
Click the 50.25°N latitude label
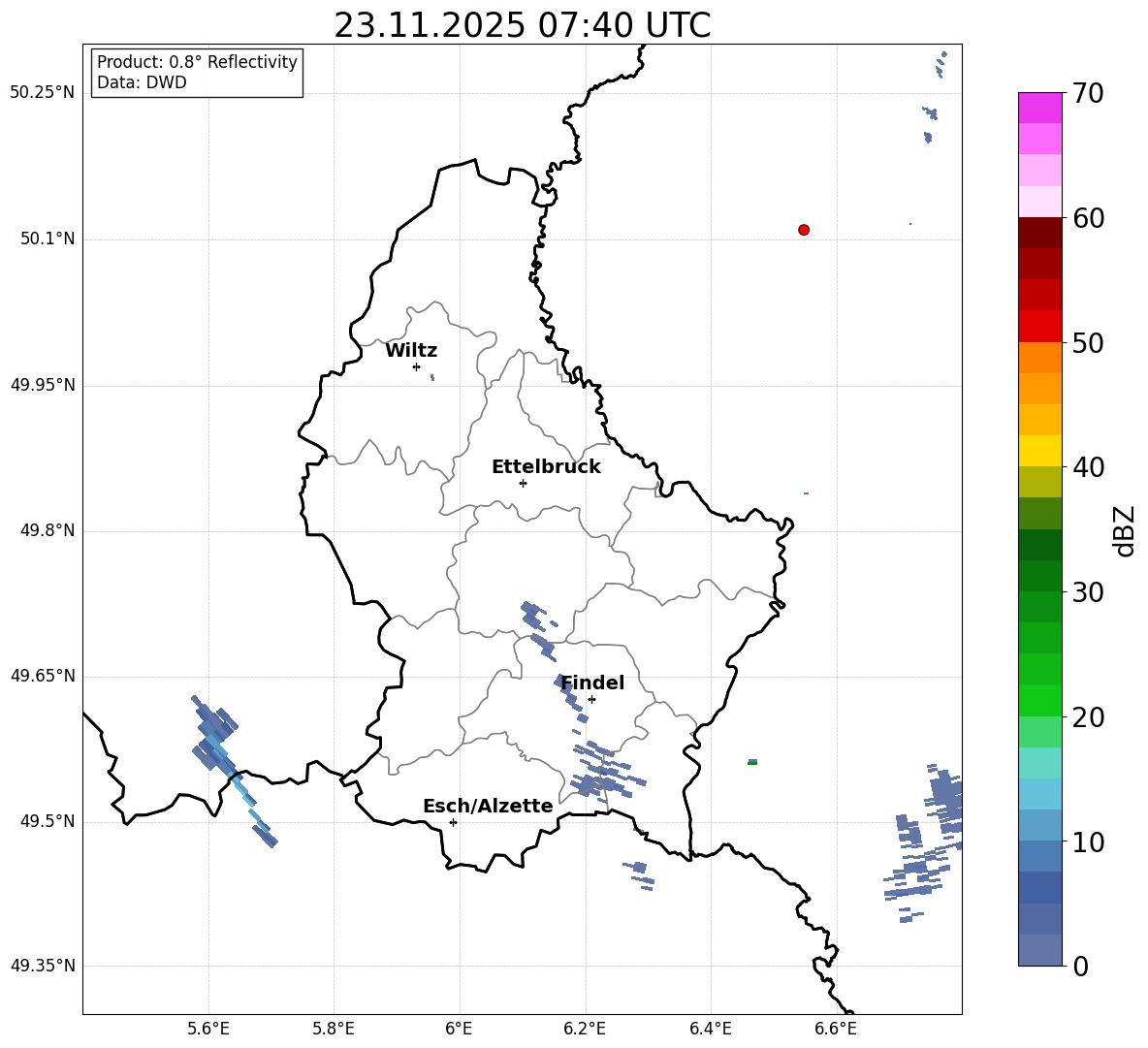point(43,93)
